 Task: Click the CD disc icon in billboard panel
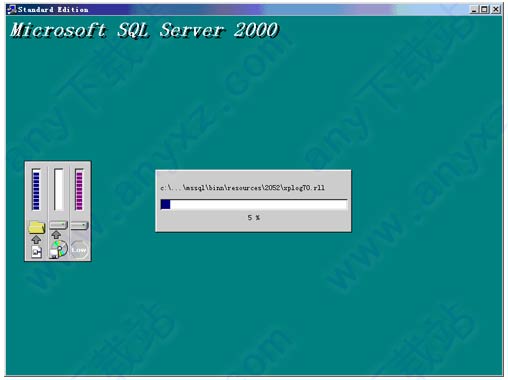pos(59,249)
